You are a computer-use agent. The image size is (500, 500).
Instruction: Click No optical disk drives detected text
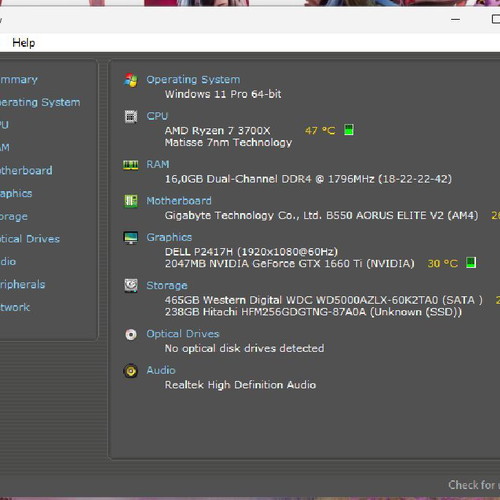tap(244, 349)
